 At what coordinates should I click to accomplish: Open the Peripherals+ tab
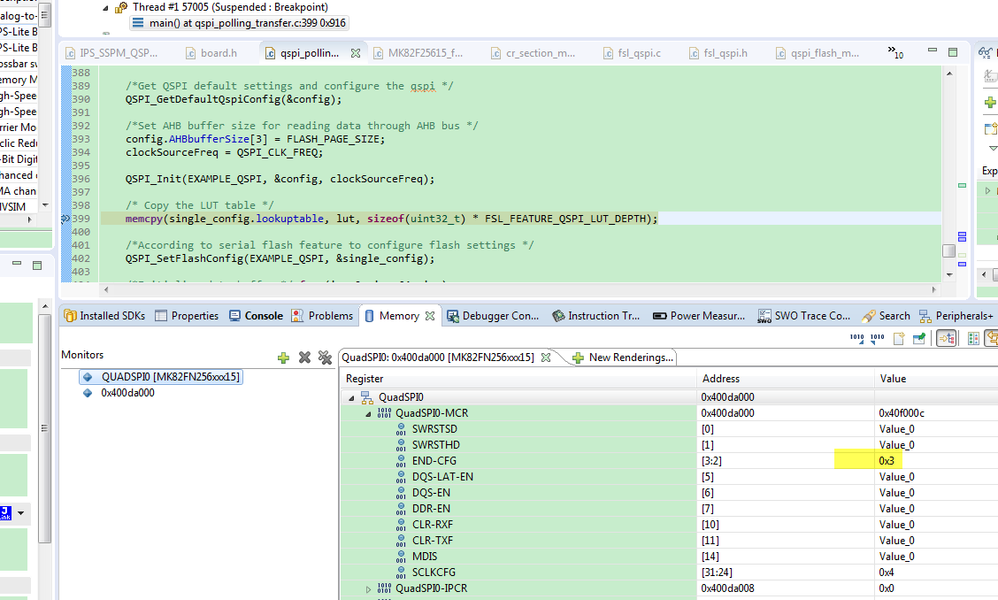click(956, 316)
